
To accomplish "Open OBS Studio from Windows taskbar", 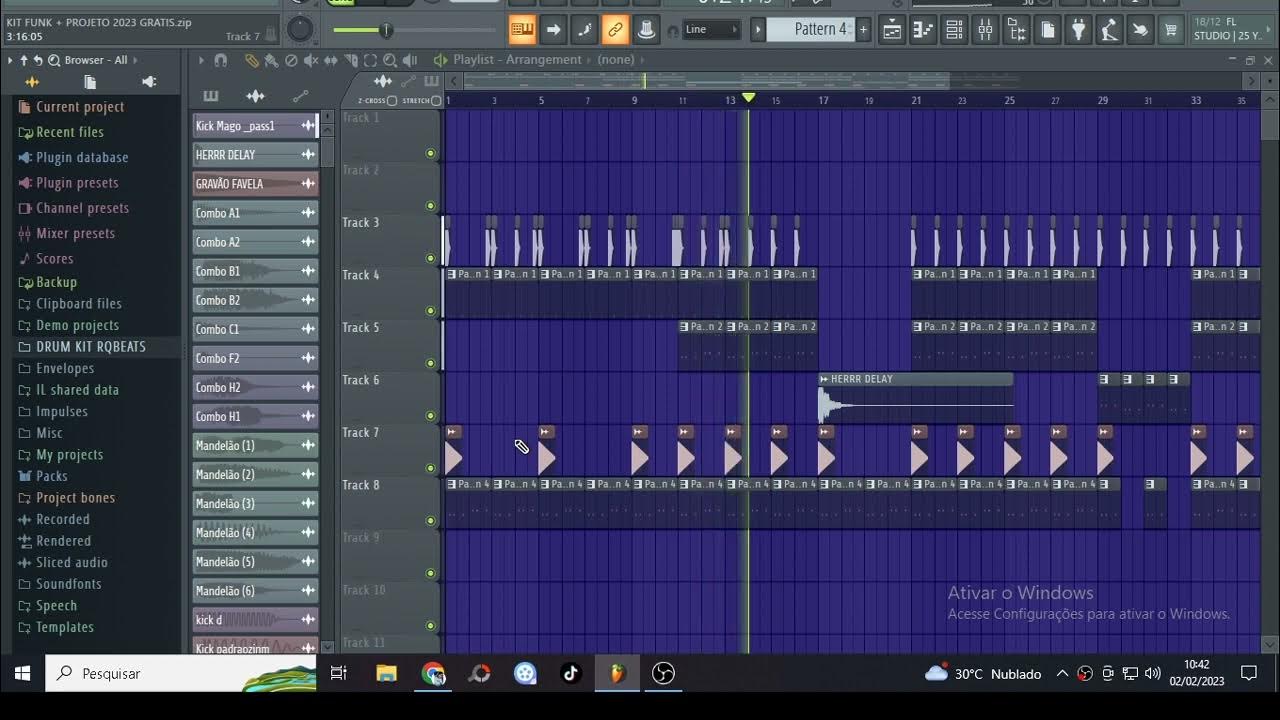I will (663, 674).
